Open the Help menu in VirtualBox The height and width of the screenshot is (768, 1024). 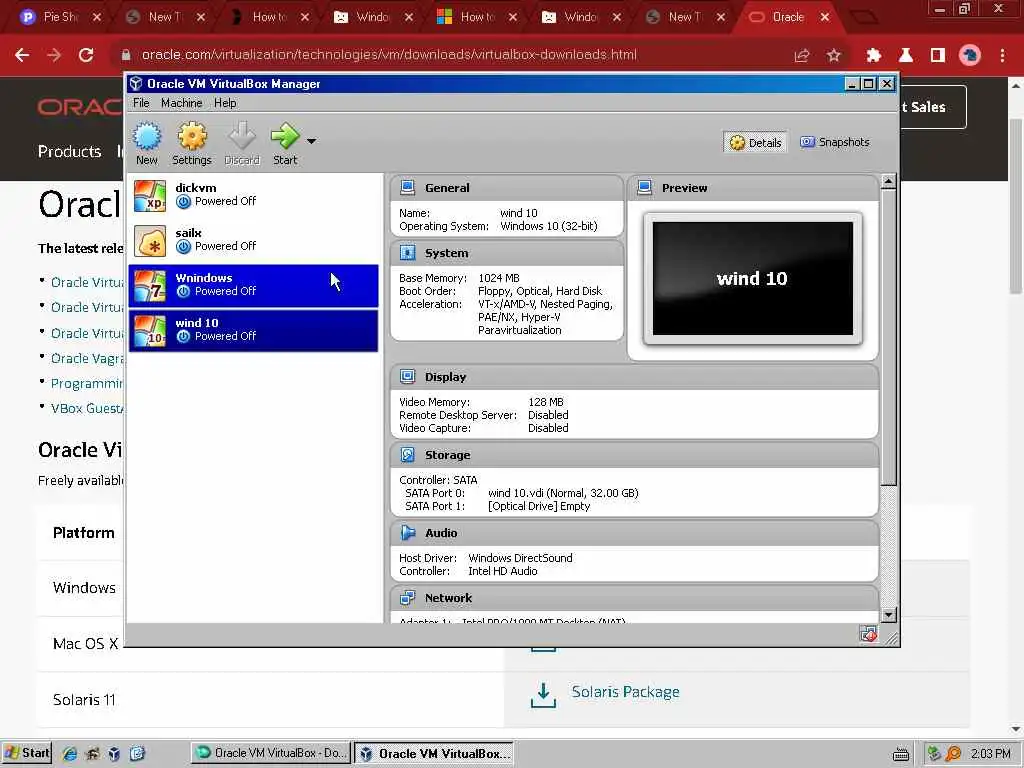pyautogui.click(x=225, y=103)
